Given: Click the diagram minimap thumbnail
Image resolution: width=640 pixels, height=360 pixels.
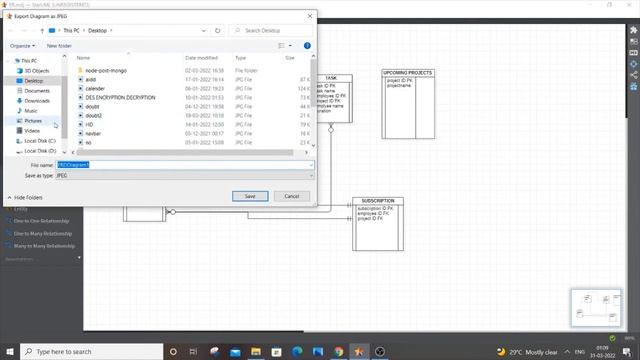Looking at the screenshot, I should (596, 308).
